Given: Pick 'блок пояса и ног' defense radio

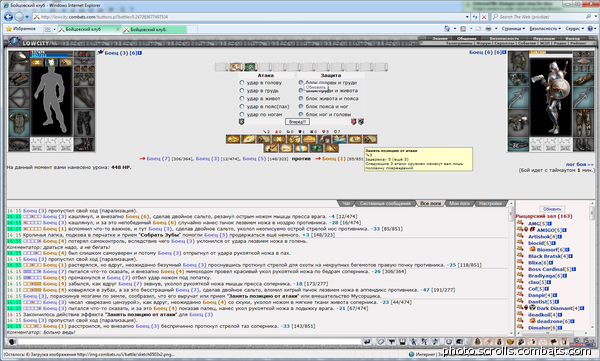Looking at the screenshot, I should [301, 106].
